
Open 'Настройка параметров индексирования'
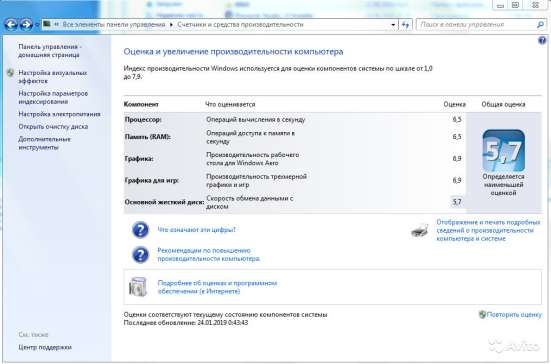tap(53, 97)
